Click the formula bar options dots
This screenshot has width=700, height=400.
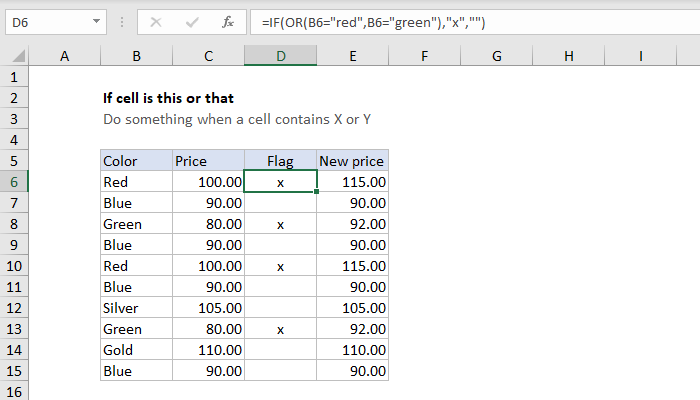(122, 22)
